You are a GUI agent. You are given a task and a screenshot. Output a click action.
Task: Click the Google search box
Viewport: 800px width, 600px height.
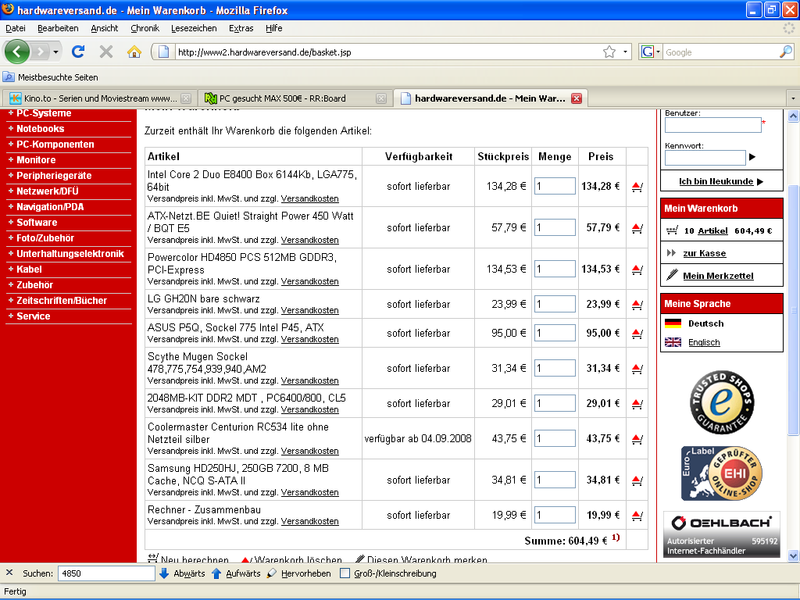(x=720, y=52)
